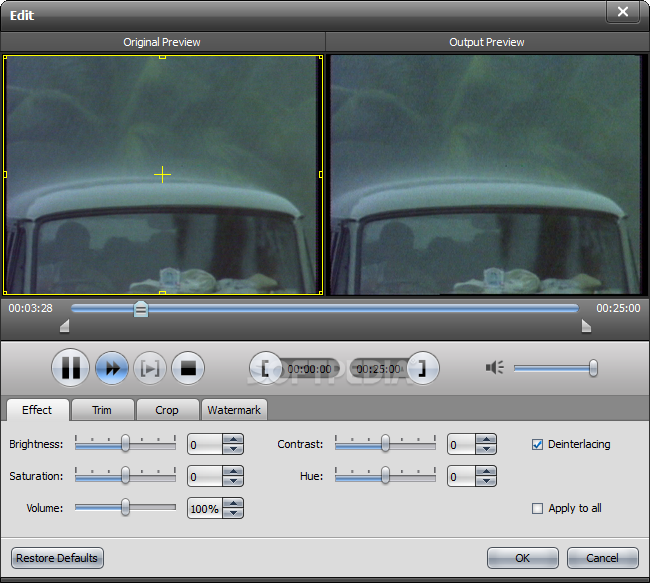This screenshot has width=650, height=583.
Task: Increase Hue with up arrow
Action: [486, 471]
